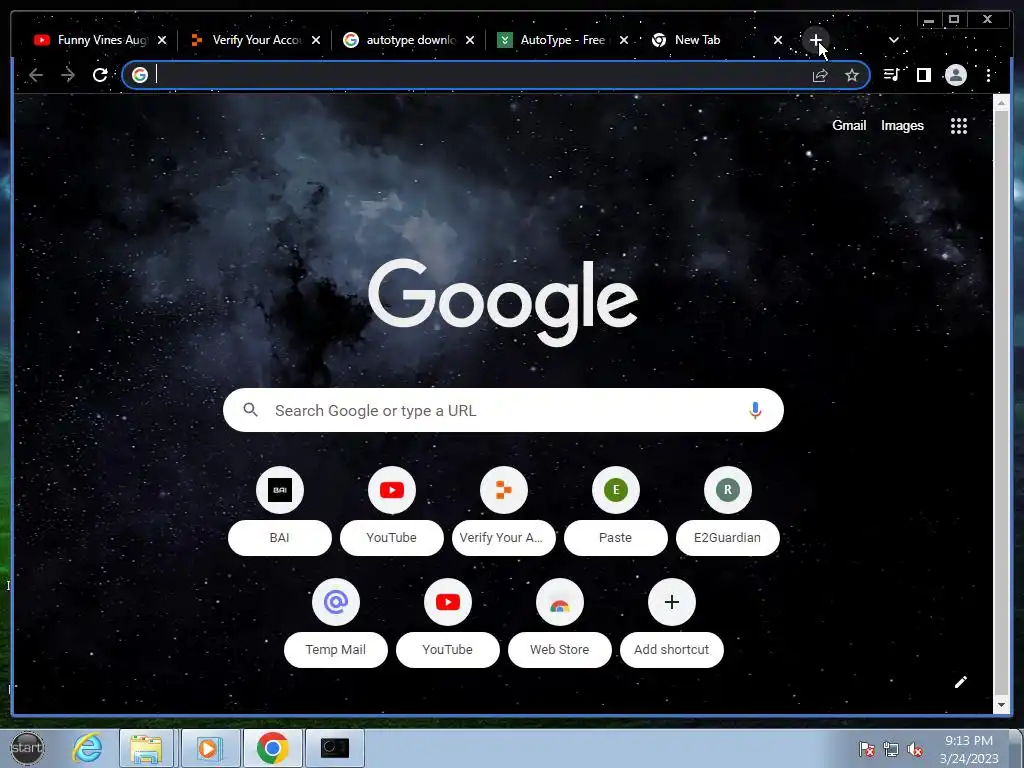Viewport: 1024px width, 768px height.
Task: Click the Search Google or type a URL box
Action: (x=503, y=410)
